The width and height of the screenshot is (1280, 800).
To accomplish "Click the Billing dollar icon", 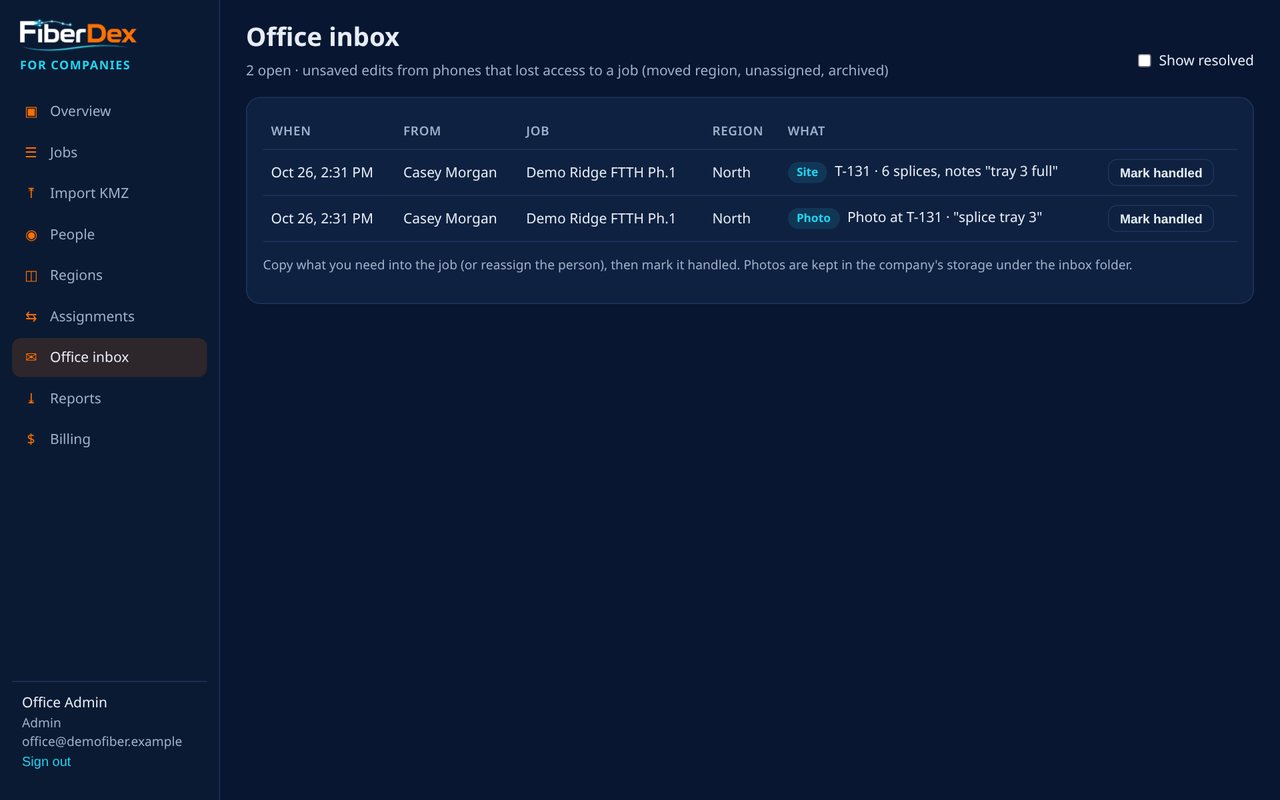I will 31,439.
